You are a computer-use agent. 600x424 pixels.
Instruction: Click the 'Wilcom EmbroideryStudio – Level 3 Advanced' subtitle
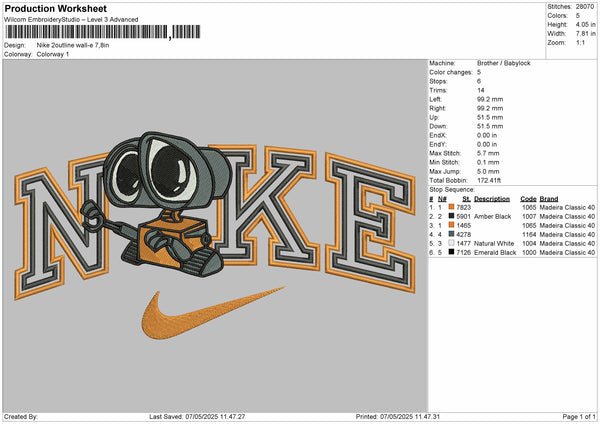pyautogui.click(x=71, y=20)
